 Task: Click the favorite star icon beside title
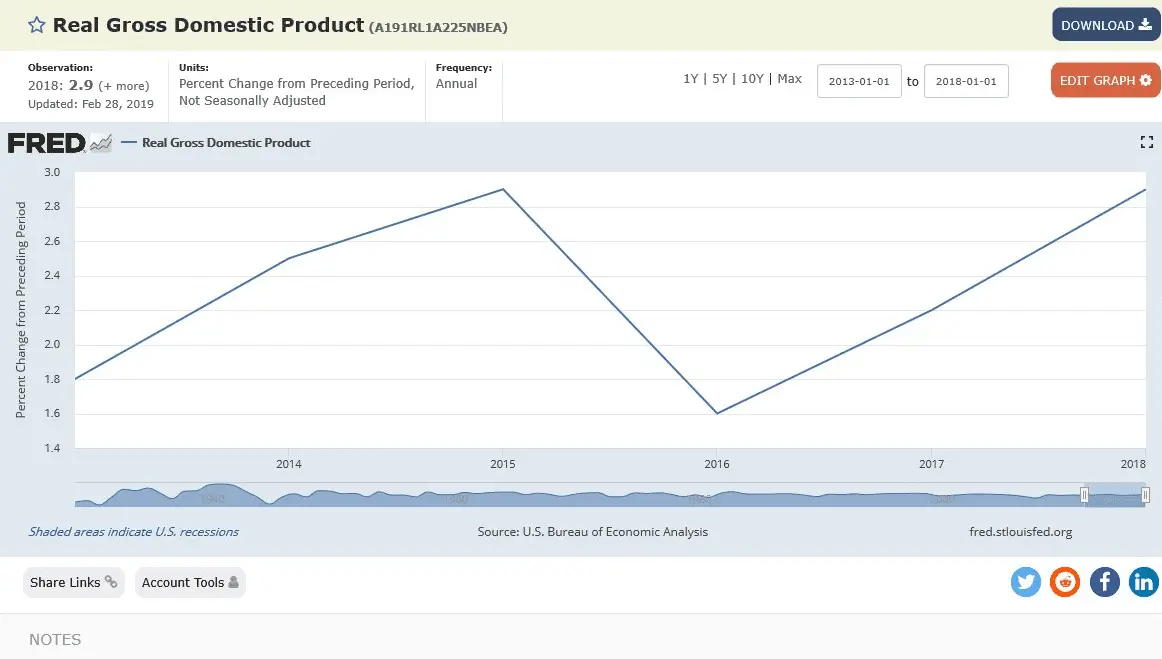36,25
